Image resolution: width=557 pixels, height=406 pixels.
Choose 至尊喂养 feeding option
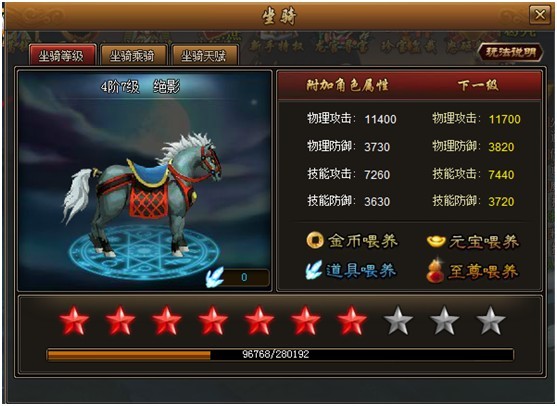[483, 271]
